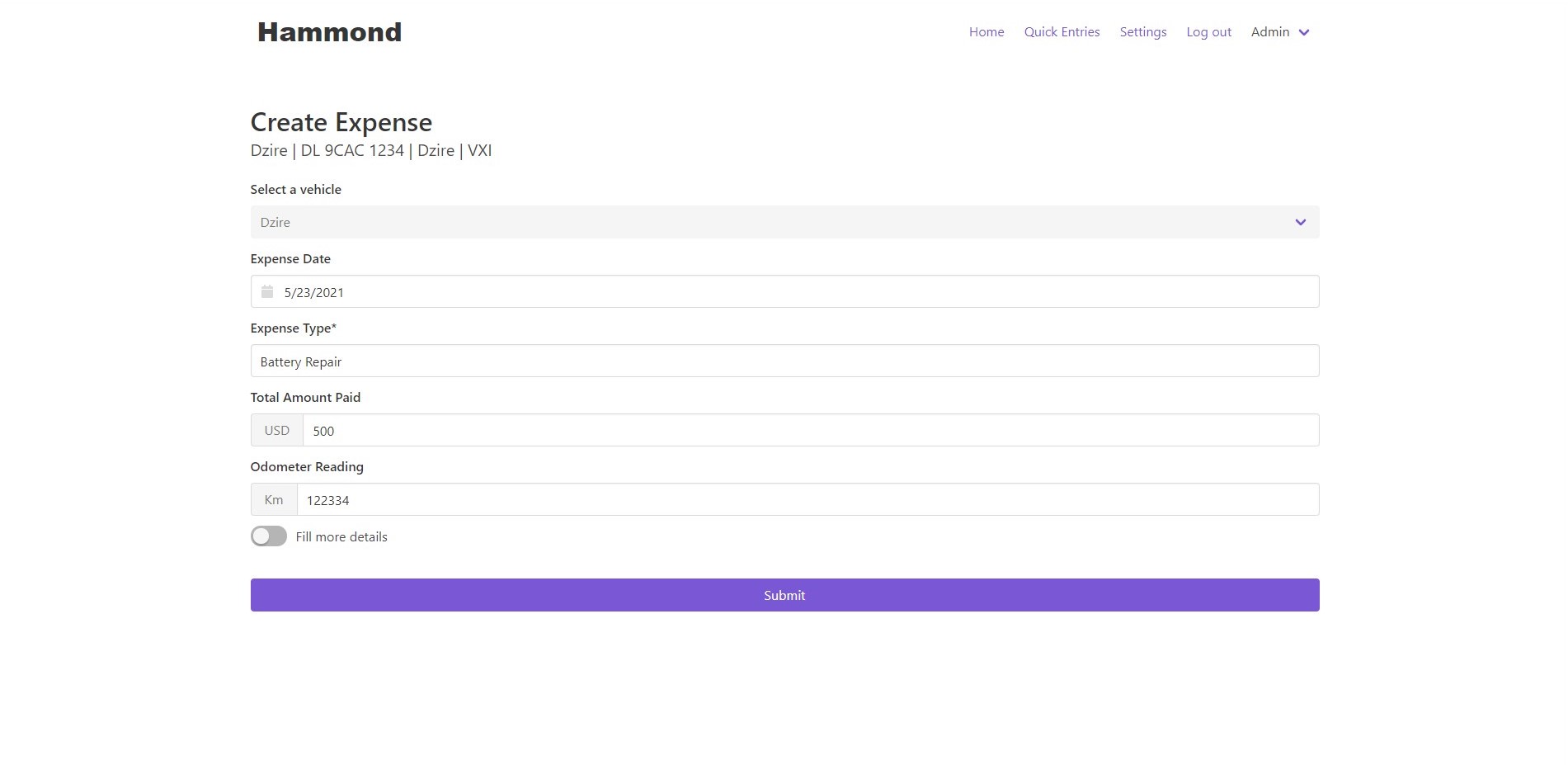Expand the Admin user menu
The image size is (1568, 765).
(x=1270, y=32)
